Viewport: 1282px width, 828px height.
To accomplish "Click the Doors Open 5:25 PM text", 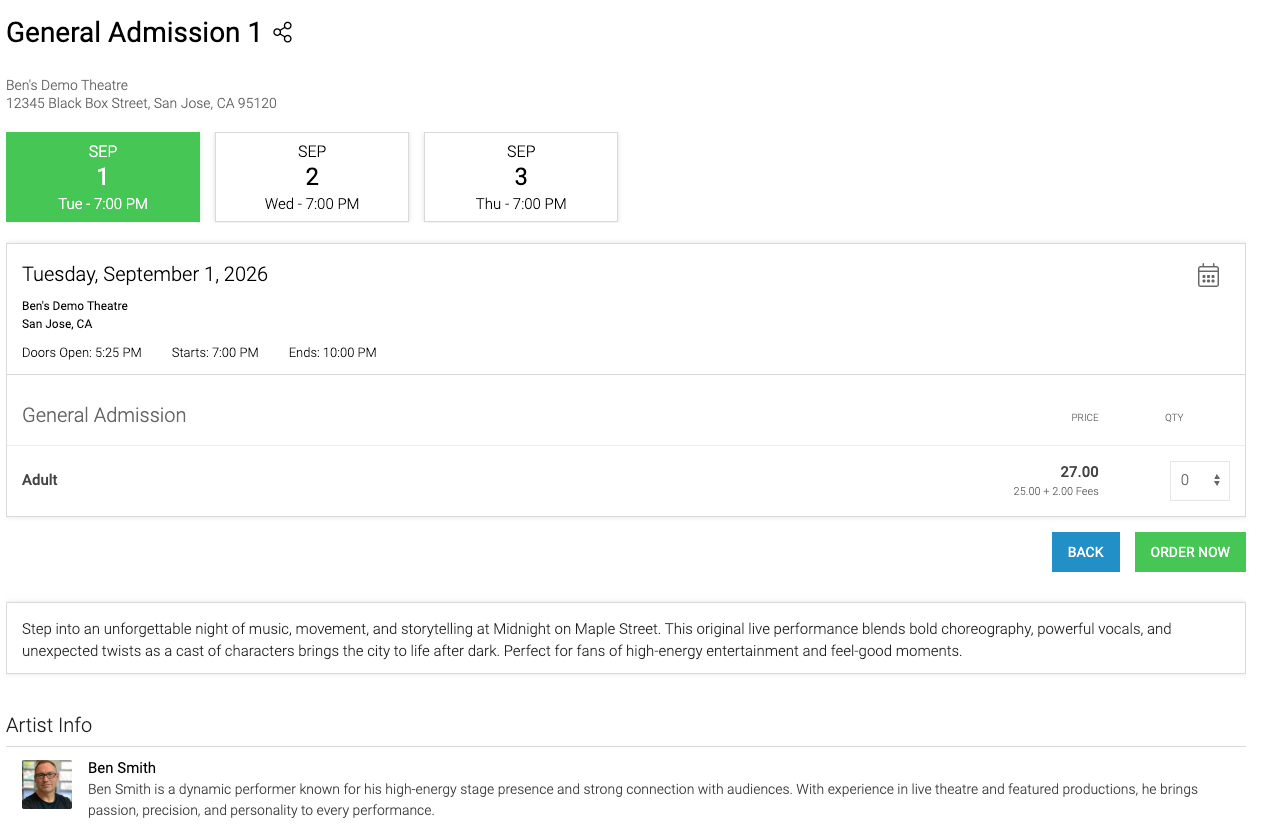I will 82,352.
